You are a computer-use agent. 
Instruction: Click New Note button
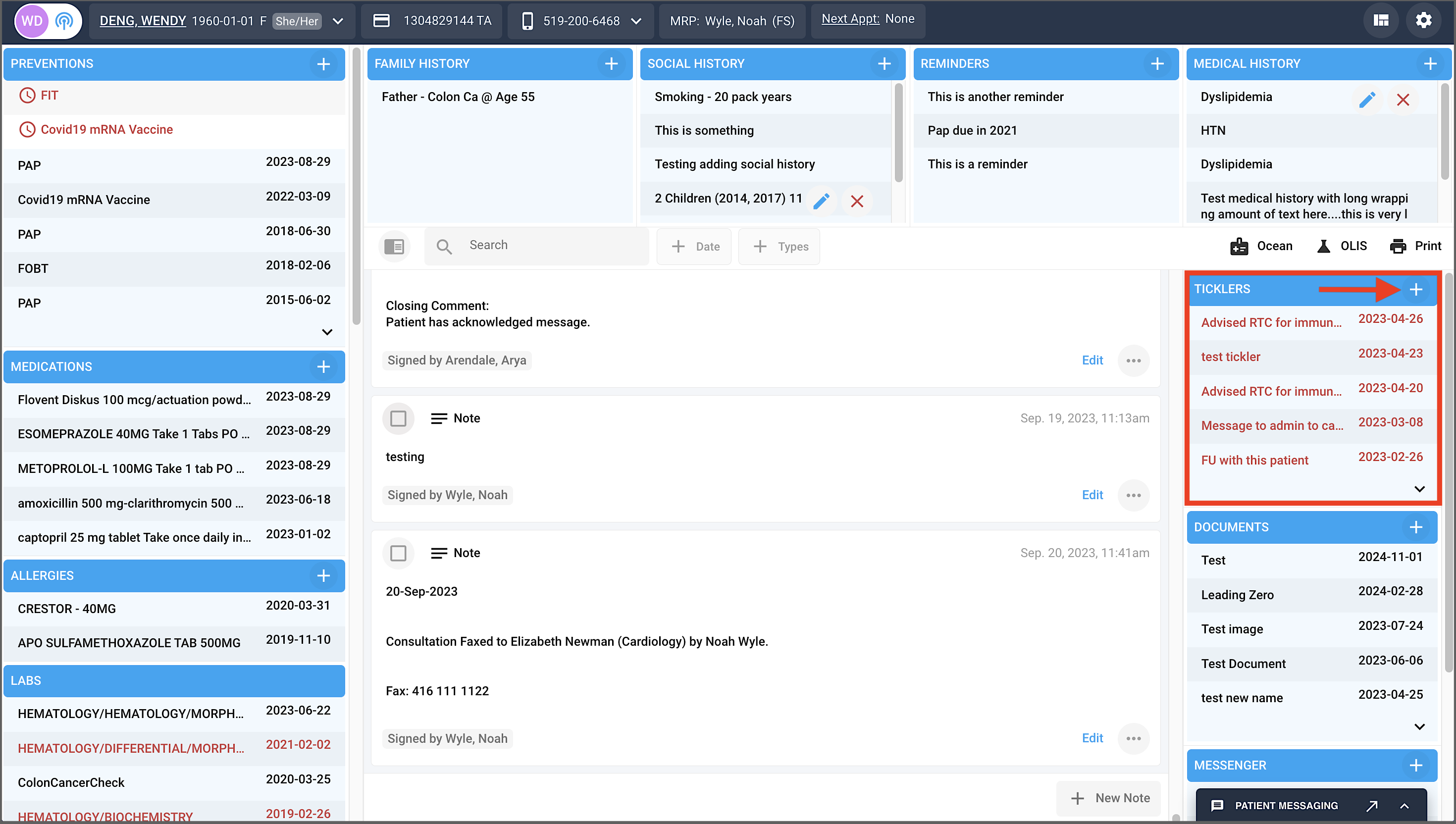point(1108,798)
